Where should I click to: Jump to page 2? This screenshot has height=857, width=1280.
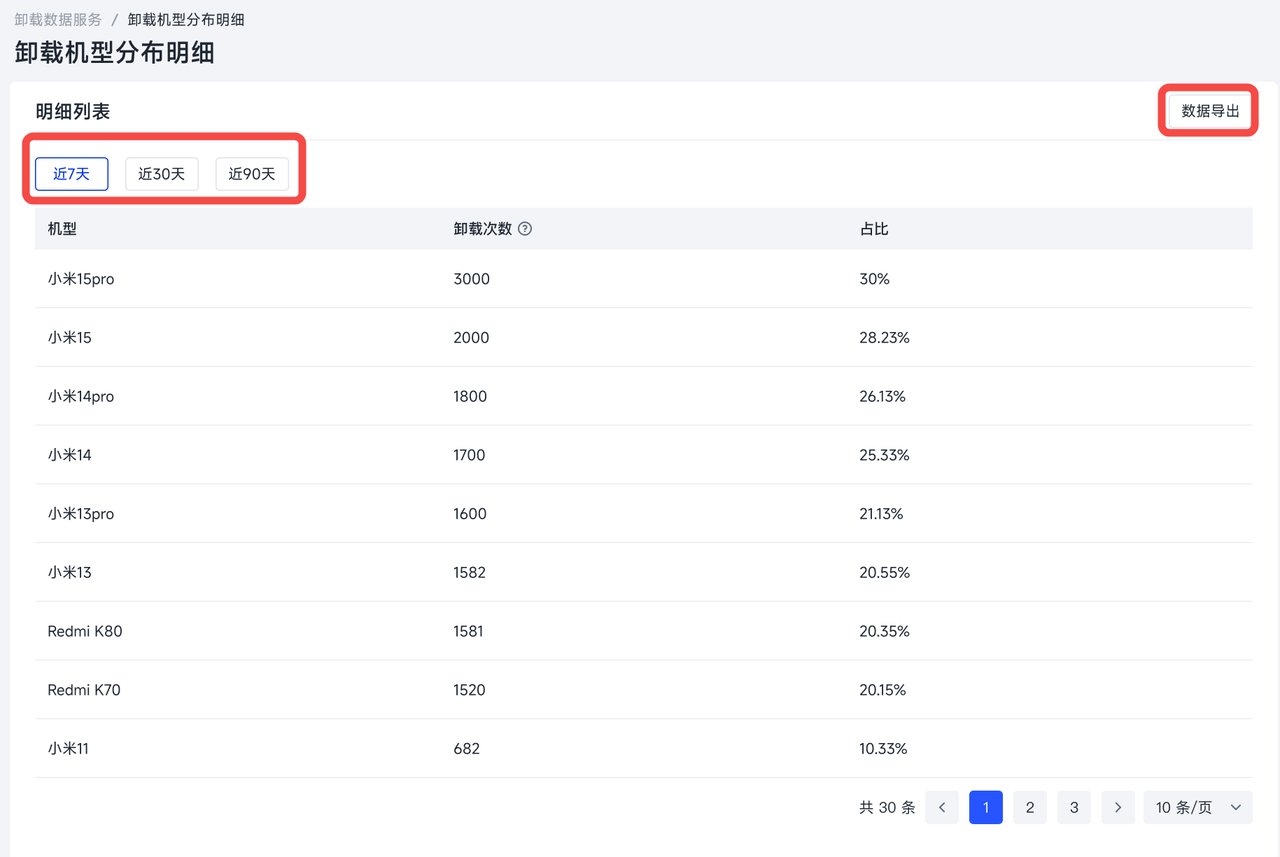1030,807
